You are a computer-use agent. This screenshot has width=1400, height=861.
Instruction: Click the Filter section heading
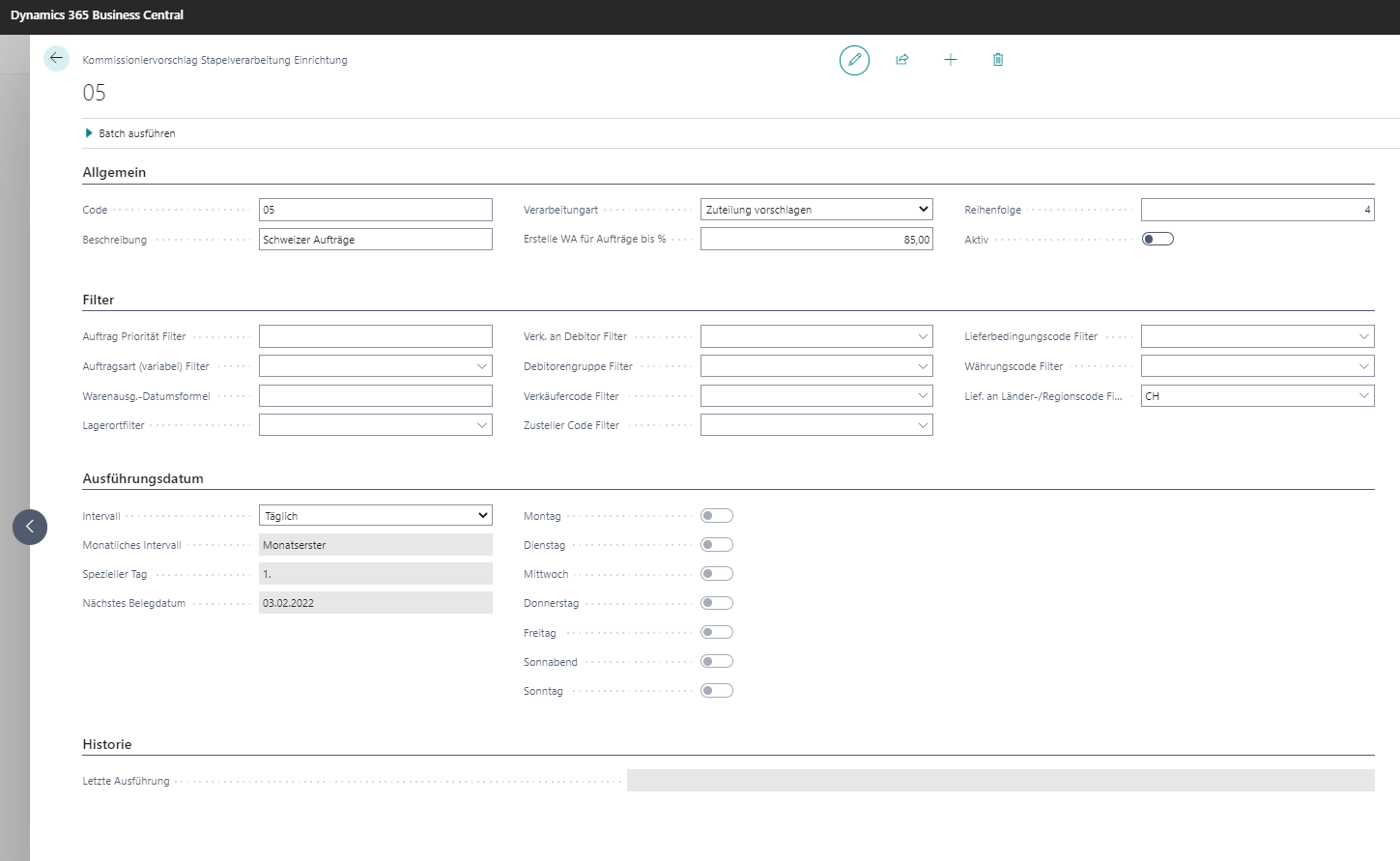99,300
